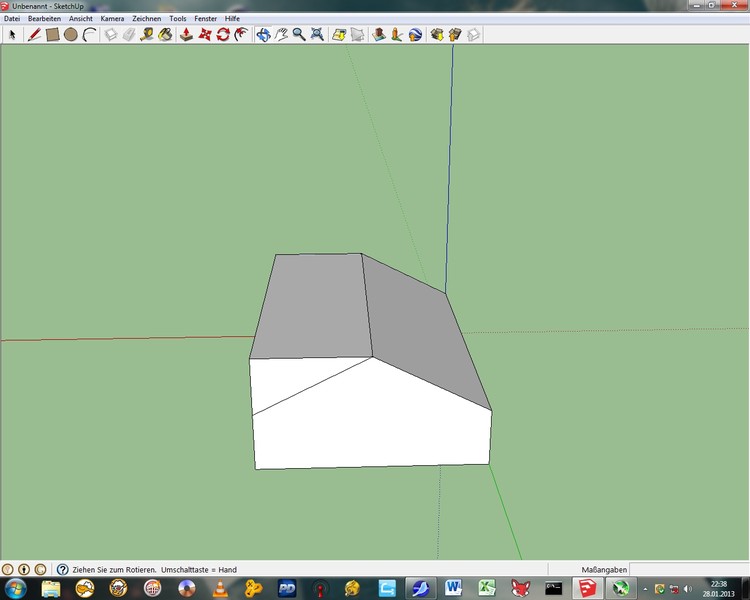Activate the Pan hand tool
The image size is (750, 600).
tap(281, 34)
